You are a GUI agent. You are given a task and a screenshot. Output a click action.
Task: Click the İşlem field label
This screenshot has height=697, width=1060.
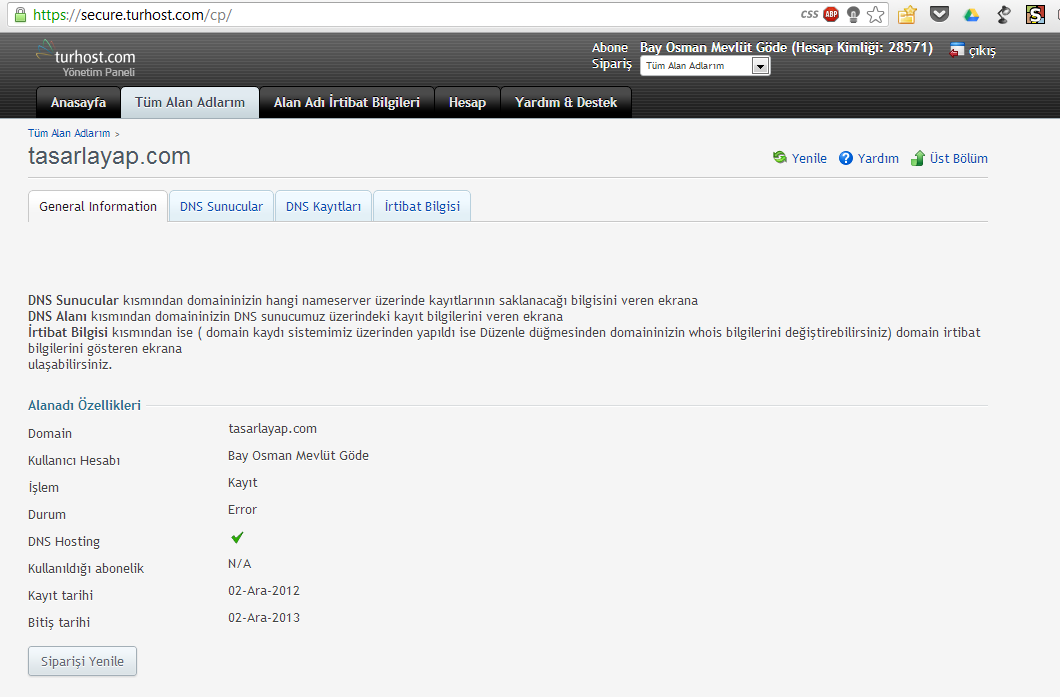pos(43,487)
